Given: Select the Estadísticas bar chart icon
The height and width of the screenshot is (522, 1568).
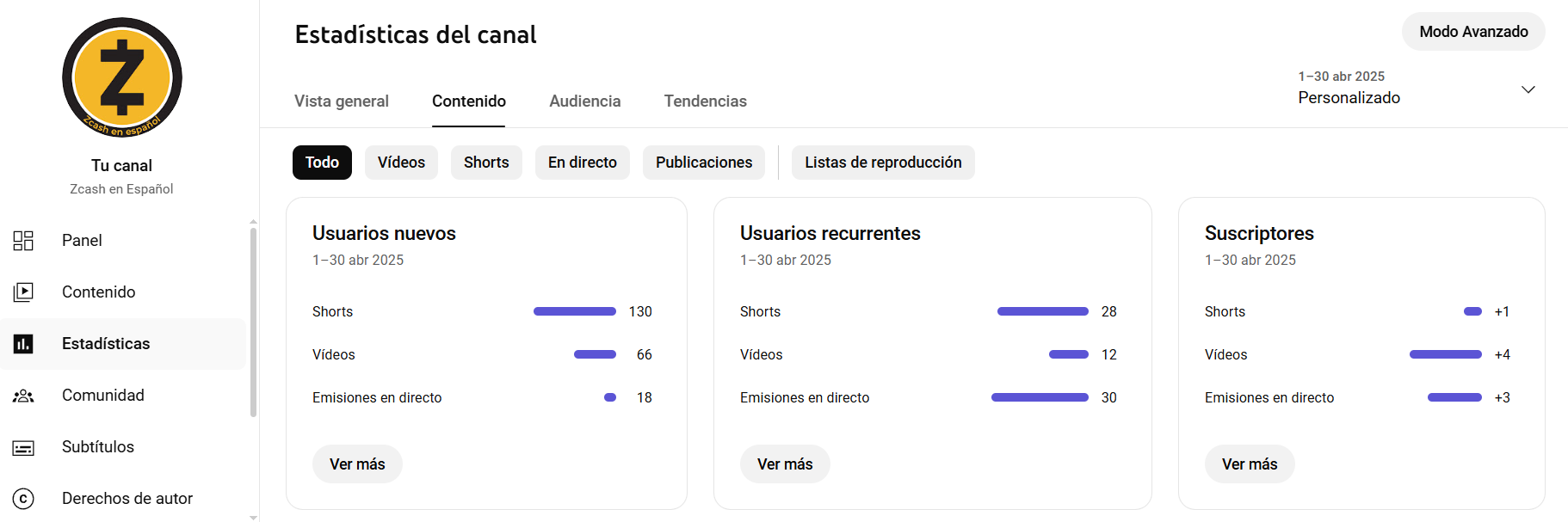Looking at the screenshot, I should click(x=23, y=344).
